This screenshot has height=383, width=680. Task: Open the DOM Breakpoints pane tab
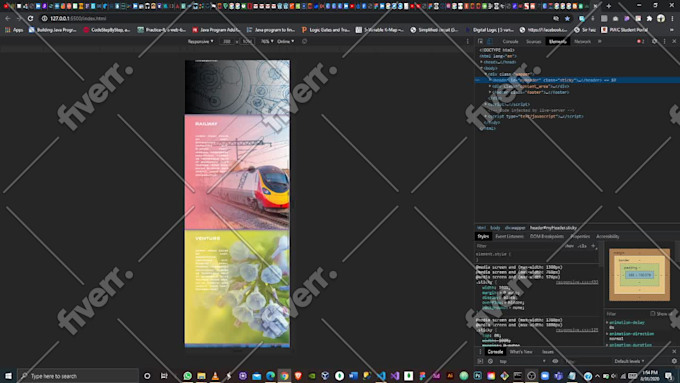coord(547,236)
